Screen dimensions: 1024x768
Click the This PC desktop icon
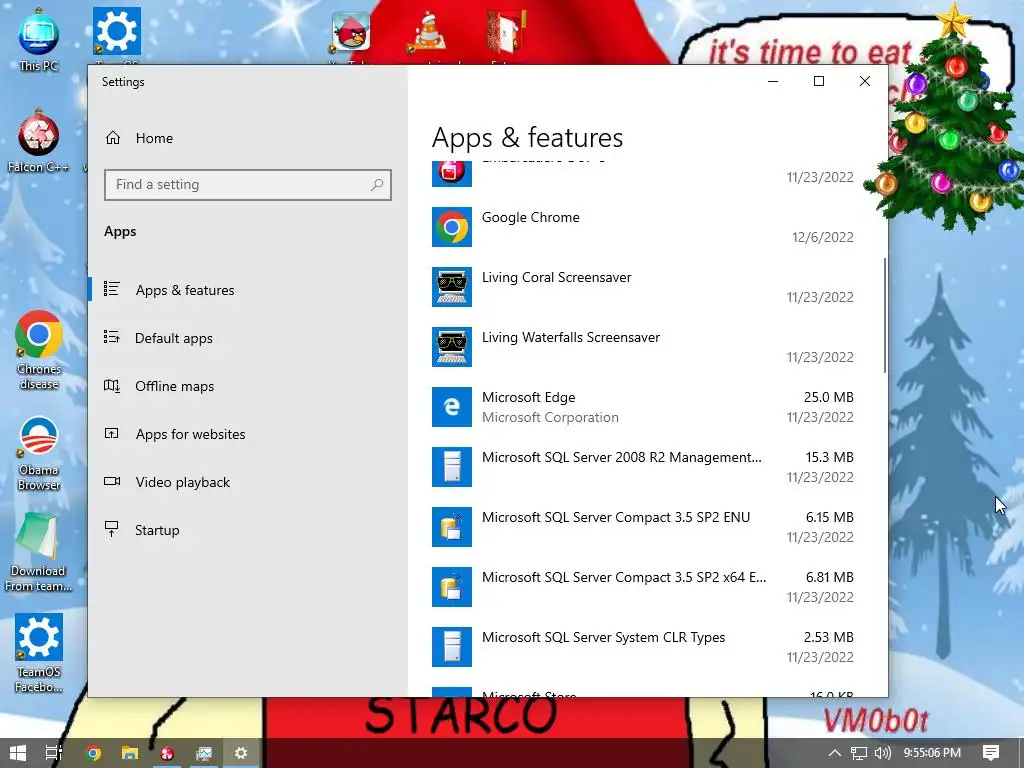39,40
